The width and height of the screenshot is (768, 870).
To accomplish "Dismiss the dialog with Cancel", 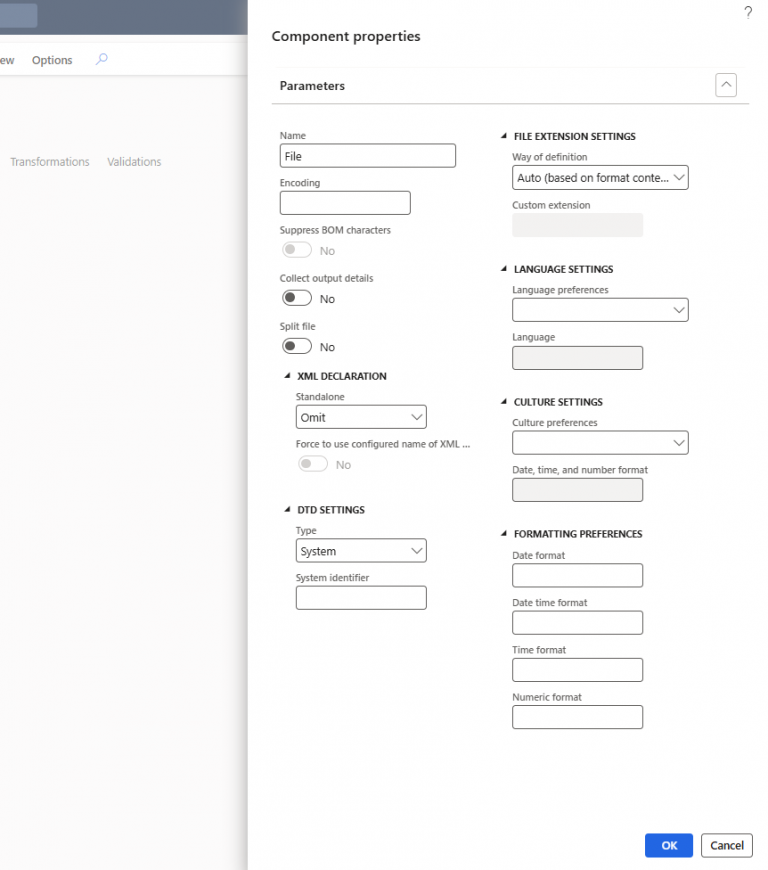I will click(x=726, y=845).
